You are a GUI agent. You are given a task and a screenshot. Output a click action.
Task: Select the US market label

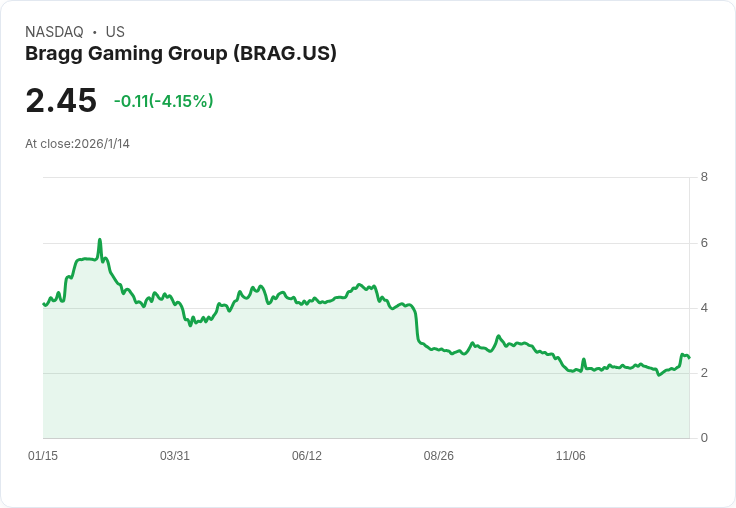(115, 32)
